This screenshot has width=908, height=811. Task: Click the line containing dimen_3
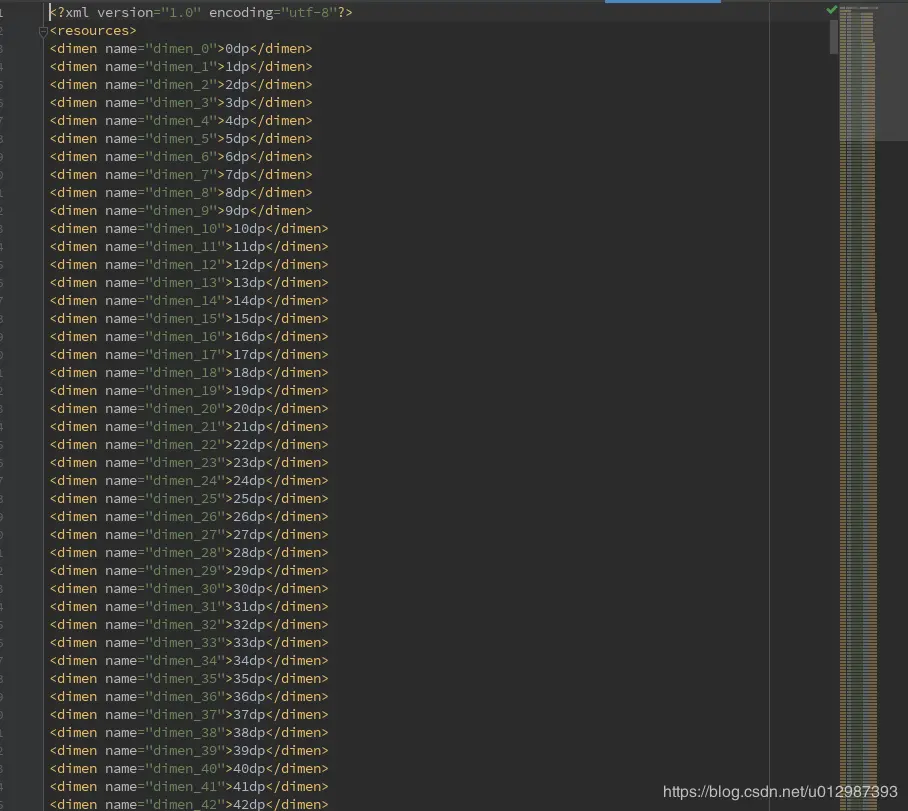(x=181, y=103)
